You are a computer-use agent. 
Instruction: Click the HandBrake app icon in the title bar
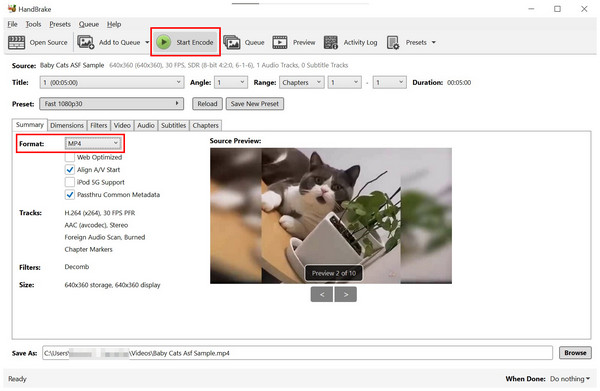click(x=12, y=8)
